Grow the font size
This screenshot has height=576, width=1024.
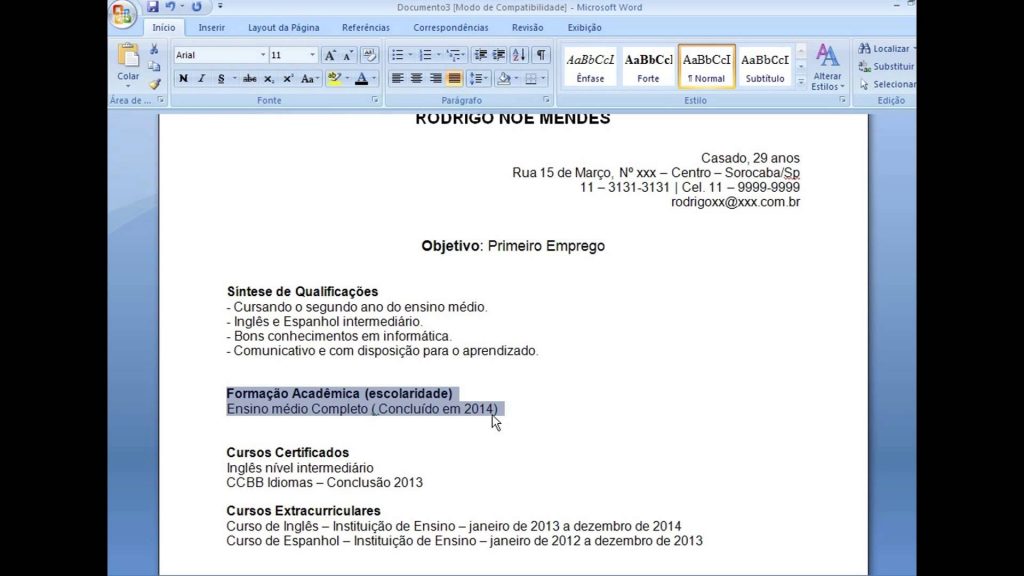pos(330,55)
